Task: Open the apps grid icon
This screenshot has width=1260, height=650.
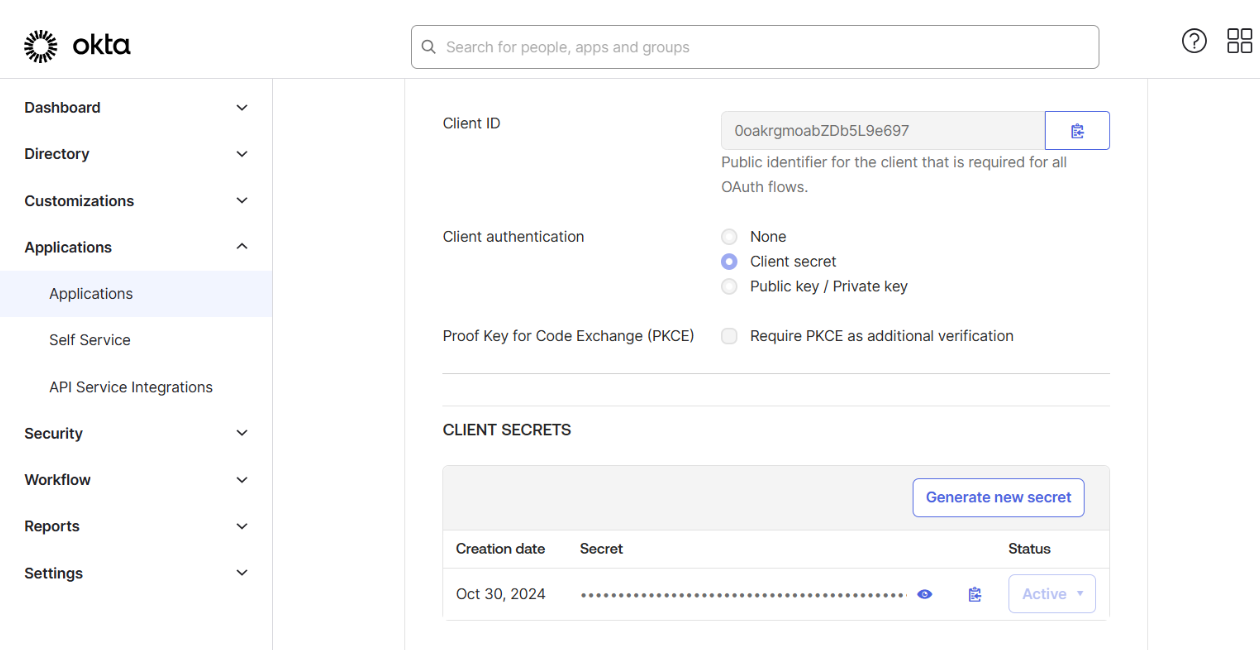Action: 1239,41
